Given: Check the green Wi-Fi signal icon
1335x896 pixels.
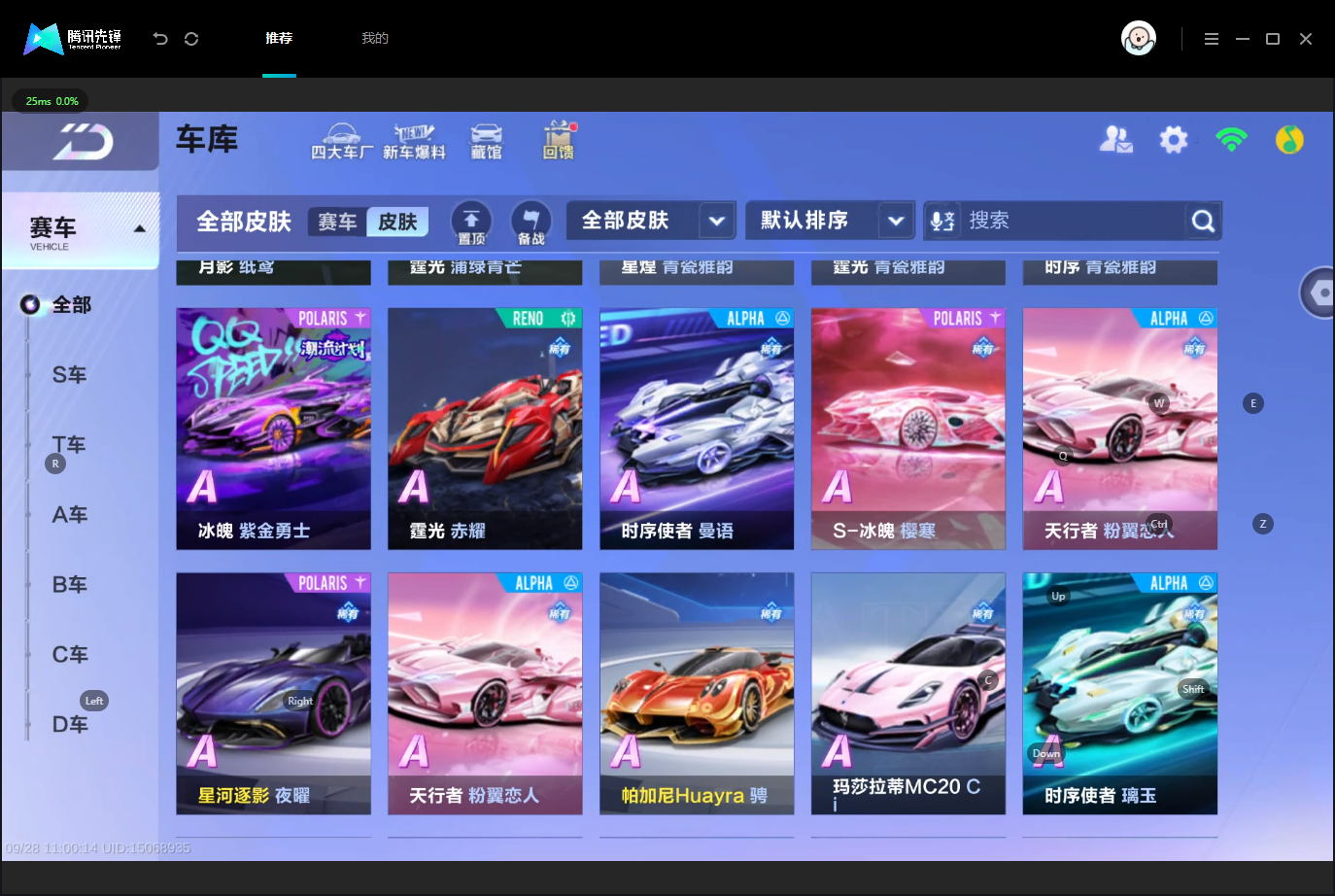Looking at the screenshot, I should click(x=1232, y=140).
